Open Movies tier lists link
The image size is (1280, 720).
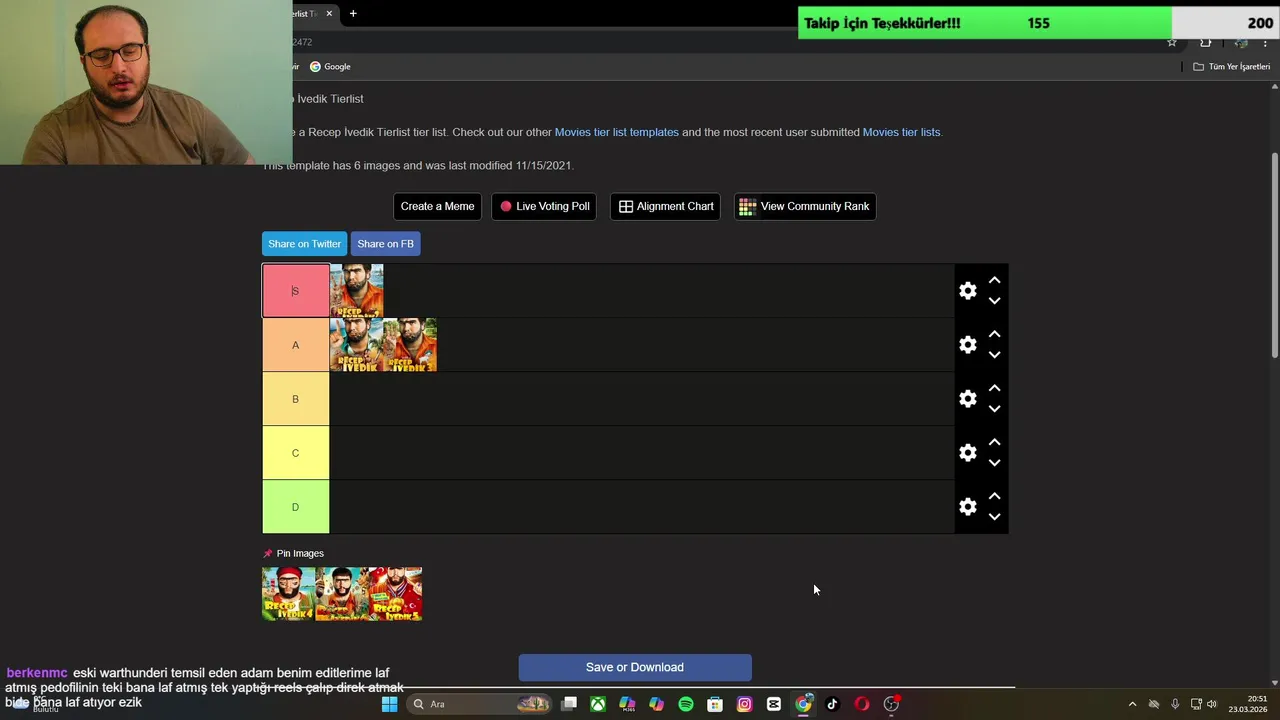(x=901, y=132)
